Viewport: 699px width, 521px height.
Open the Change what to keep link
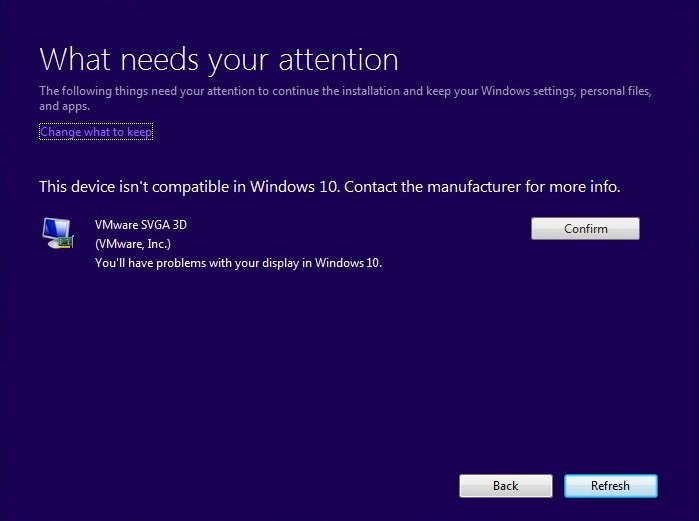96,132
